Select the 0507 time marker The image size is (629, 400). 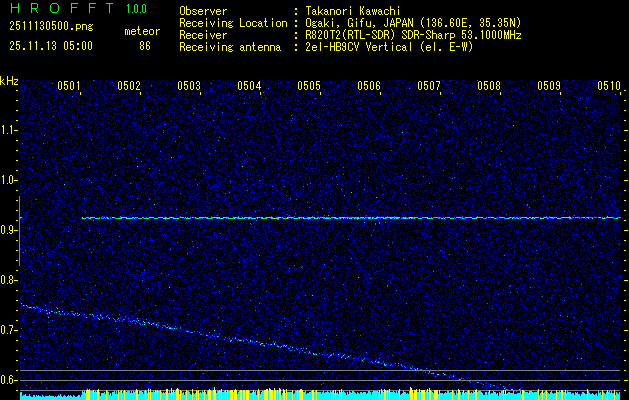click(429, 86)
